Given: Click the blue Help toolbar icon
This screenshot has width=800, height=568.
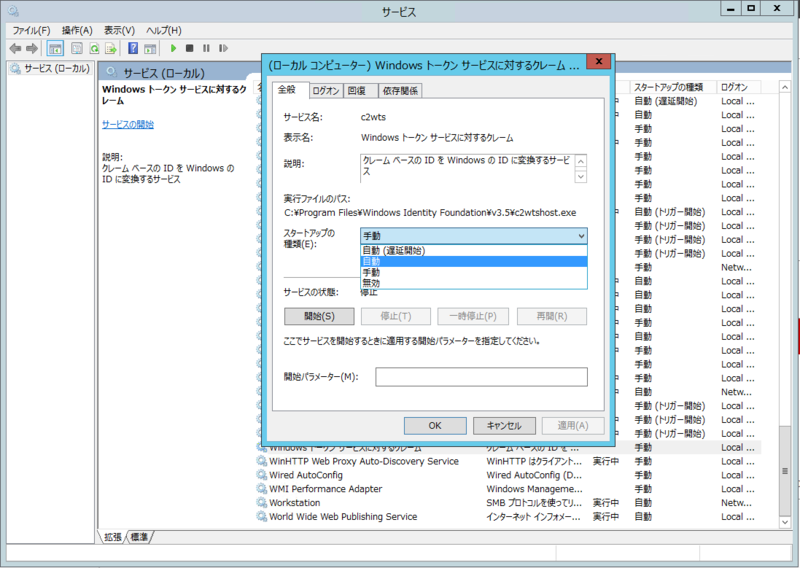Looking at the screenshot, I should (x=134, y=48).
